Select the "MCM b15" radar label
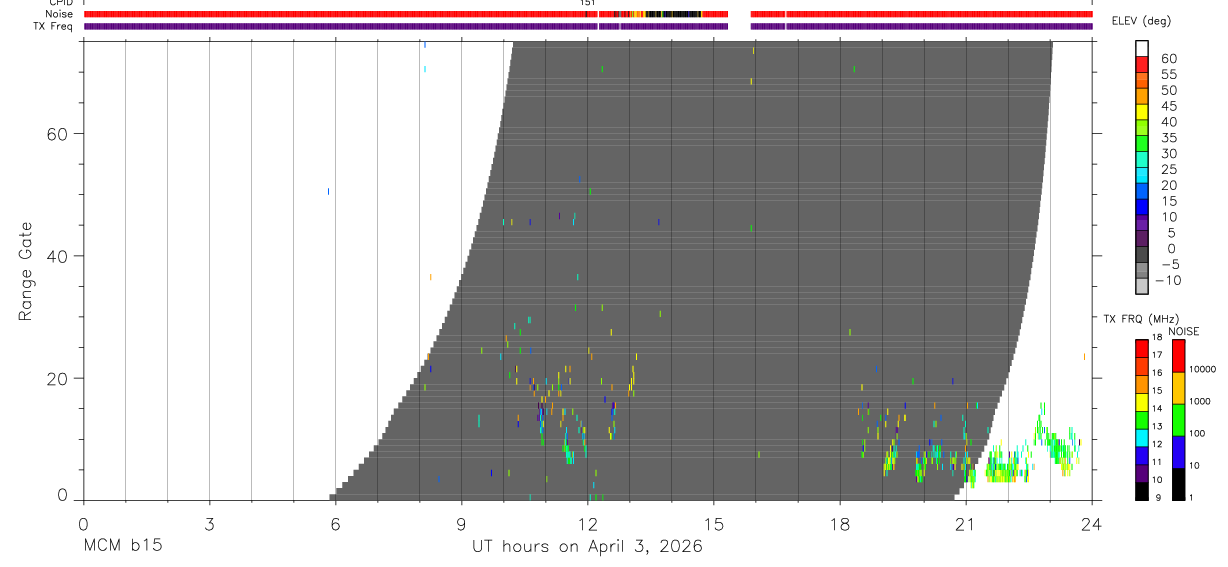This screenshot has height=567, width=1228. click(122, 547)
